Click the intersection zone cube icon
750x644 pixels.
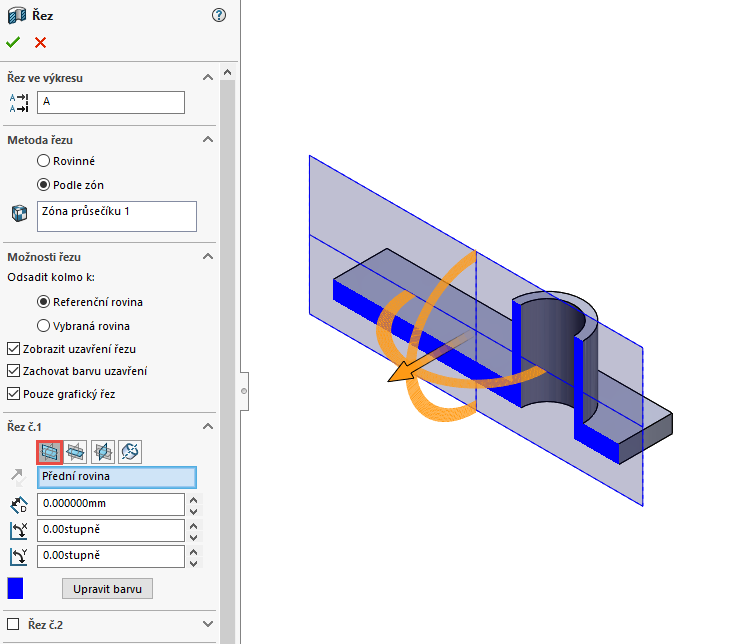pyautogui.click(x=20, y=213)
